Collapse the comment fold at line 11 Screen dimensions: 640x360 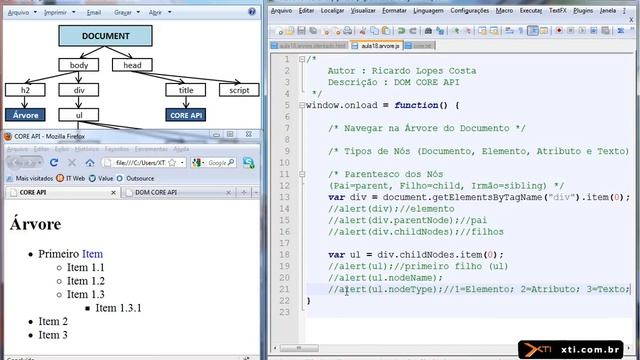coord(302,174)
